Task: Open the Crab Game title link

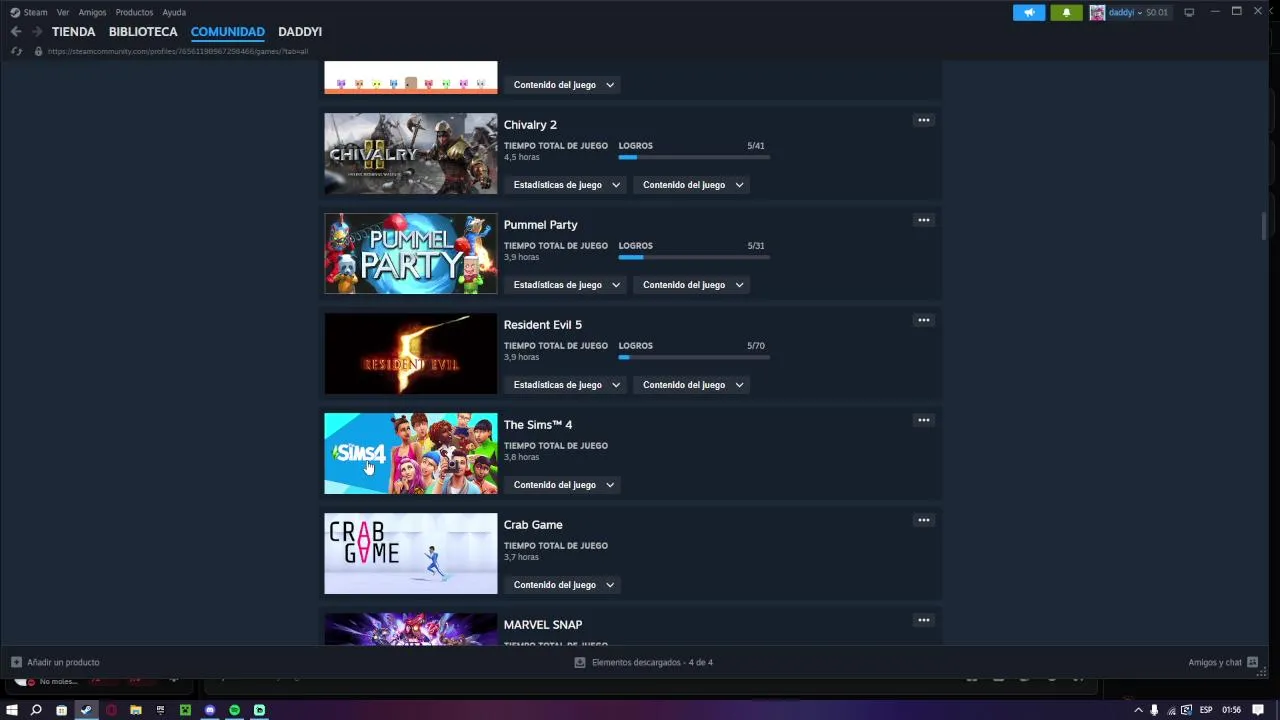Action: (x=533, y=525)
